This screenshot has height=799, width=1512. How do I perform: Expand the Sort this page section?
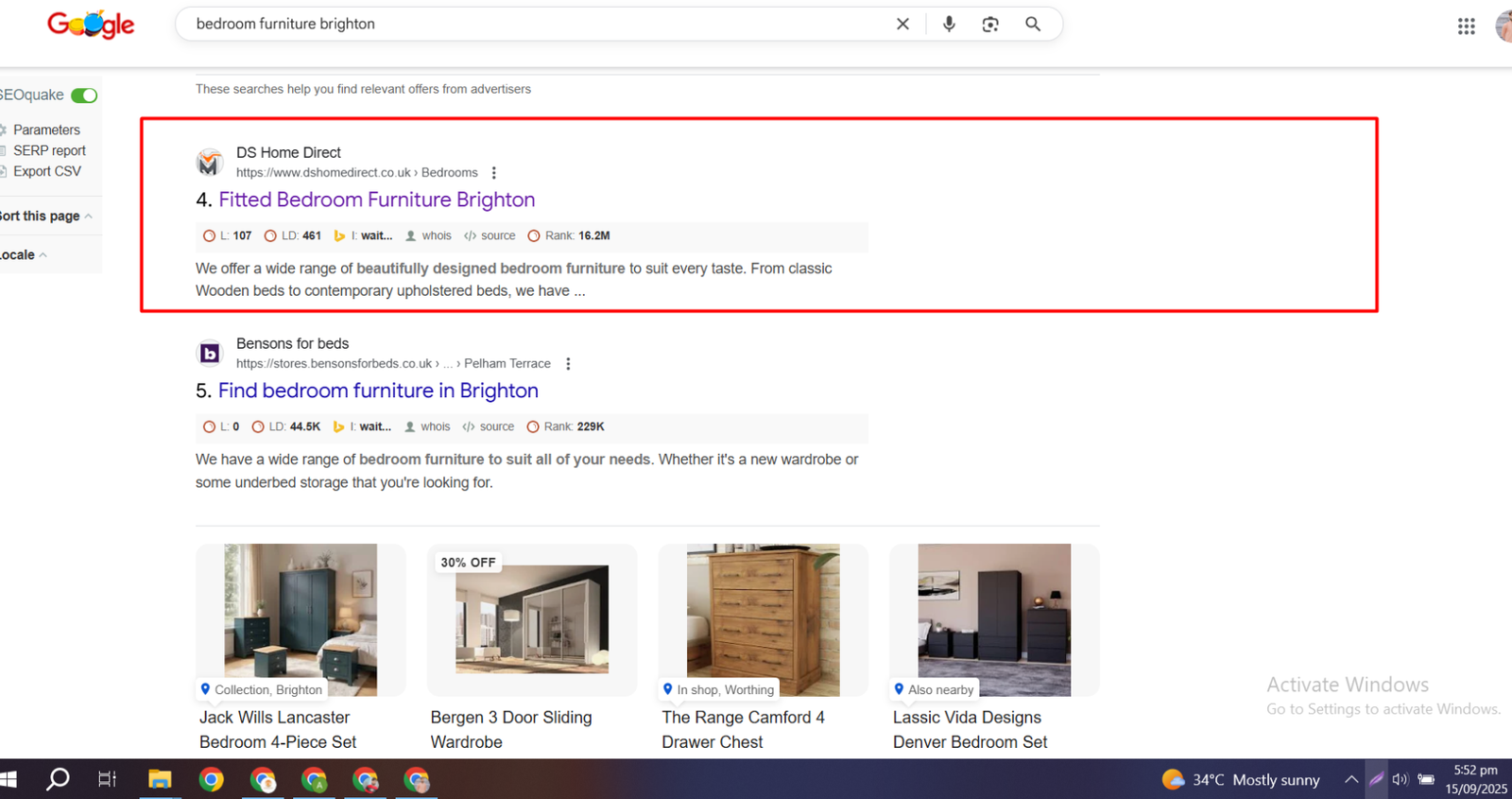[45, 217]
